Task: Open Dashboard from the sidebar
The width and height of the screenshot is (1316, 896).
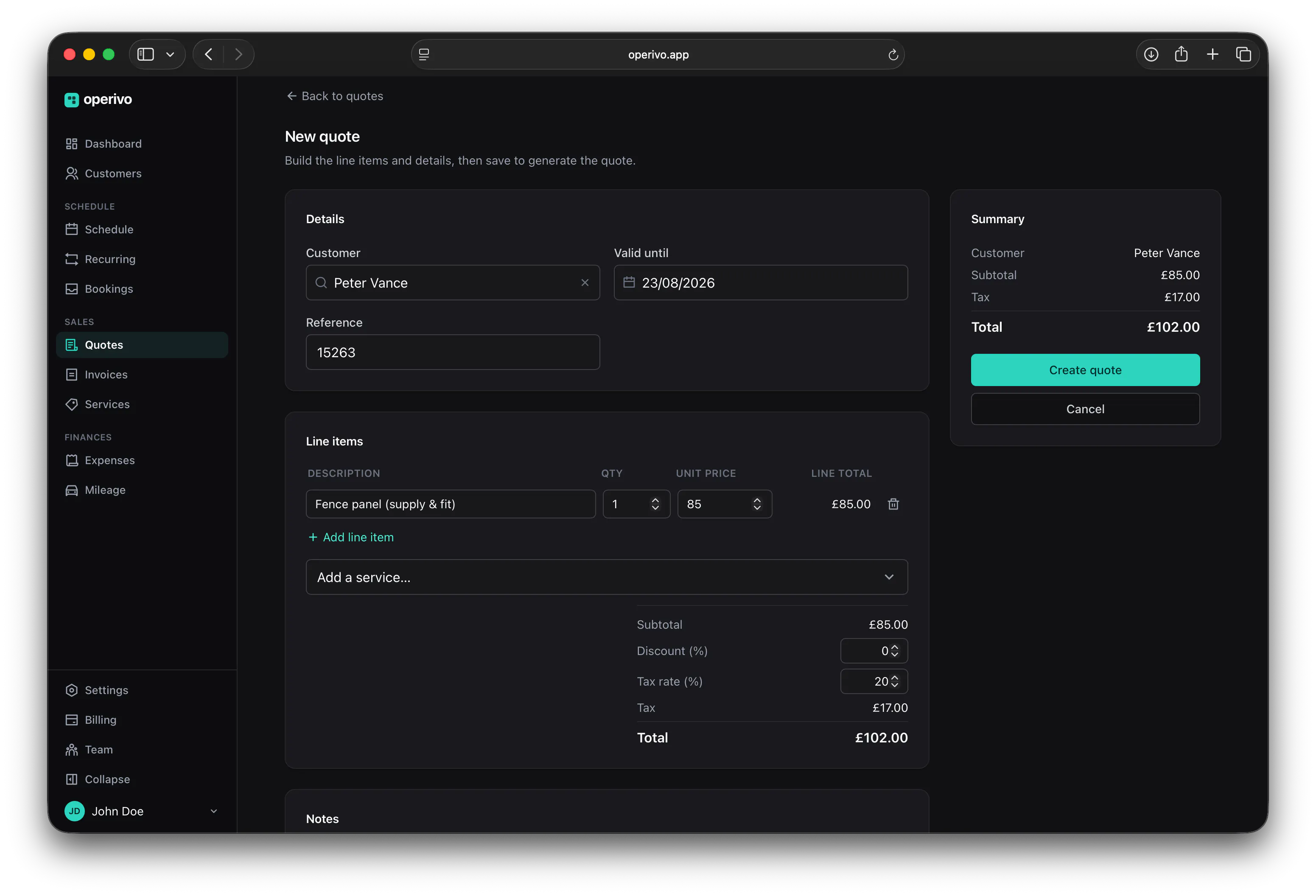Action: pos(142,144)
